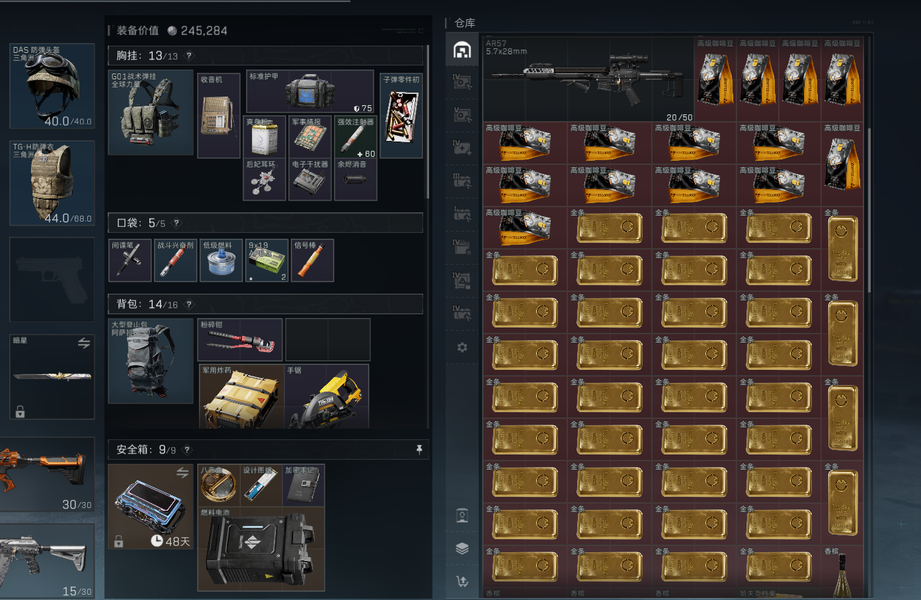Select the 后妃耳环 earrings item
The image size is (921, 600).
pyautogui.click(x=264, y=179)
